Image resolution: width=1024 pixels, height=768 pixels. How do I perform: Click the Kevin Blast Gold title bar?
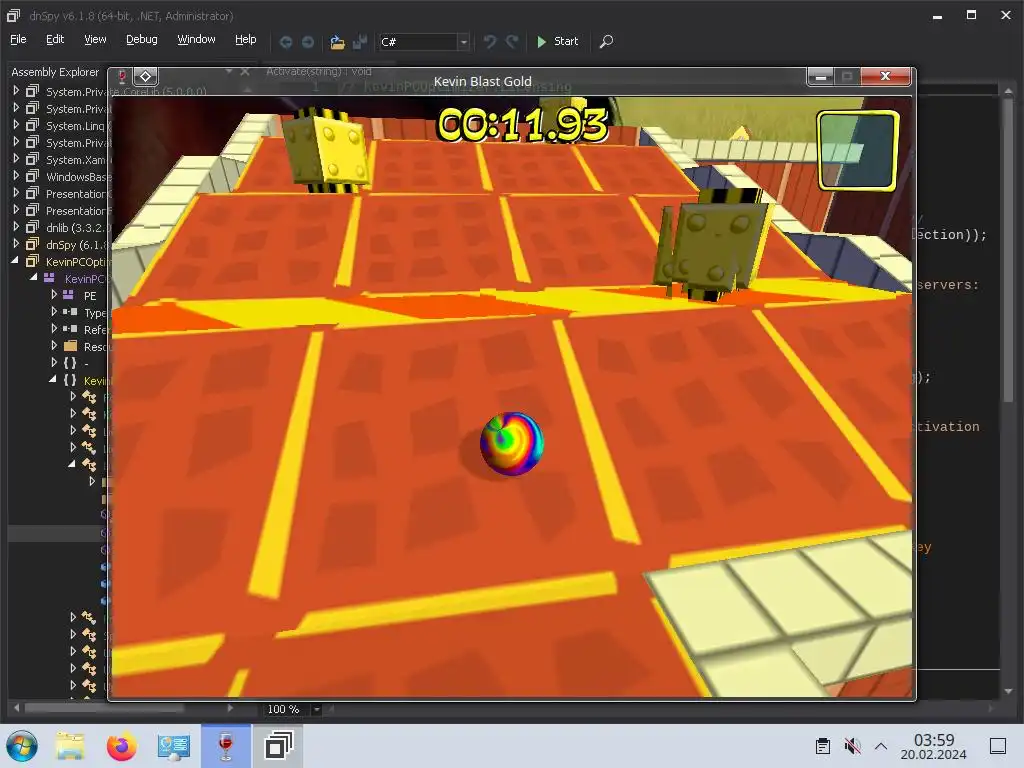click(483, 81)
